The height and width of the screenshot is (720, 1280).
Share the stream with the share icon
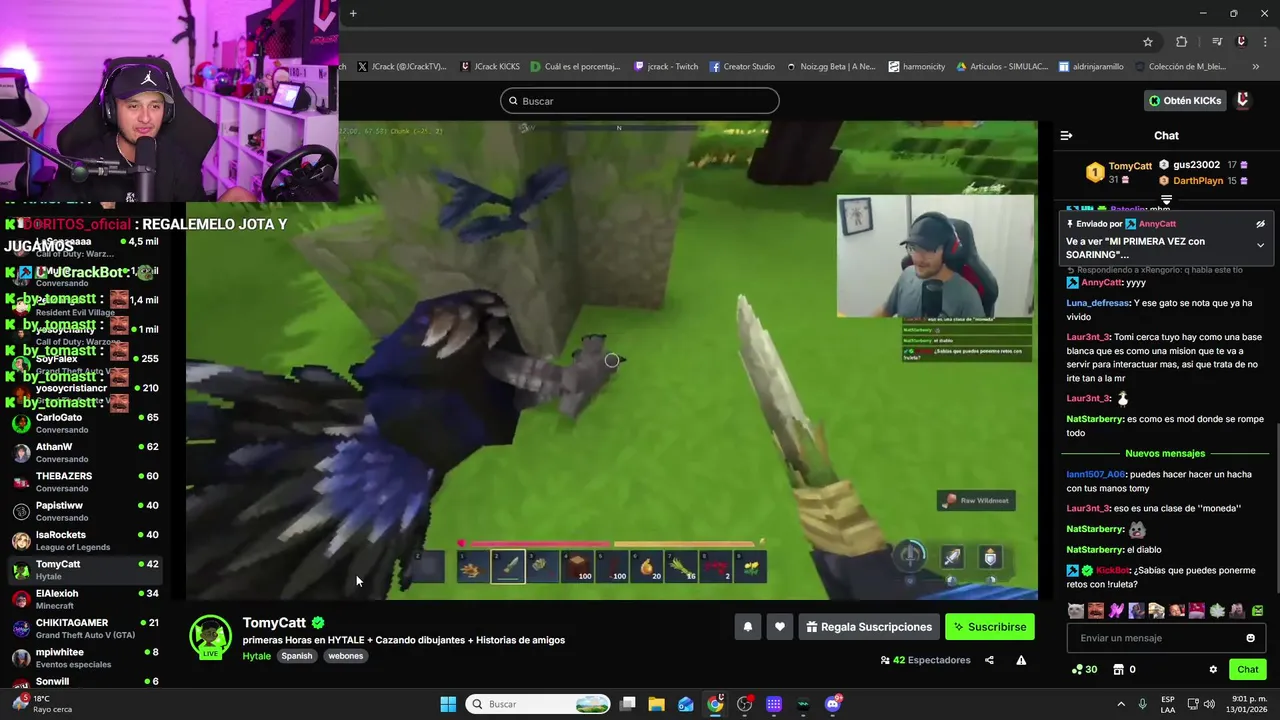(989, 660)
